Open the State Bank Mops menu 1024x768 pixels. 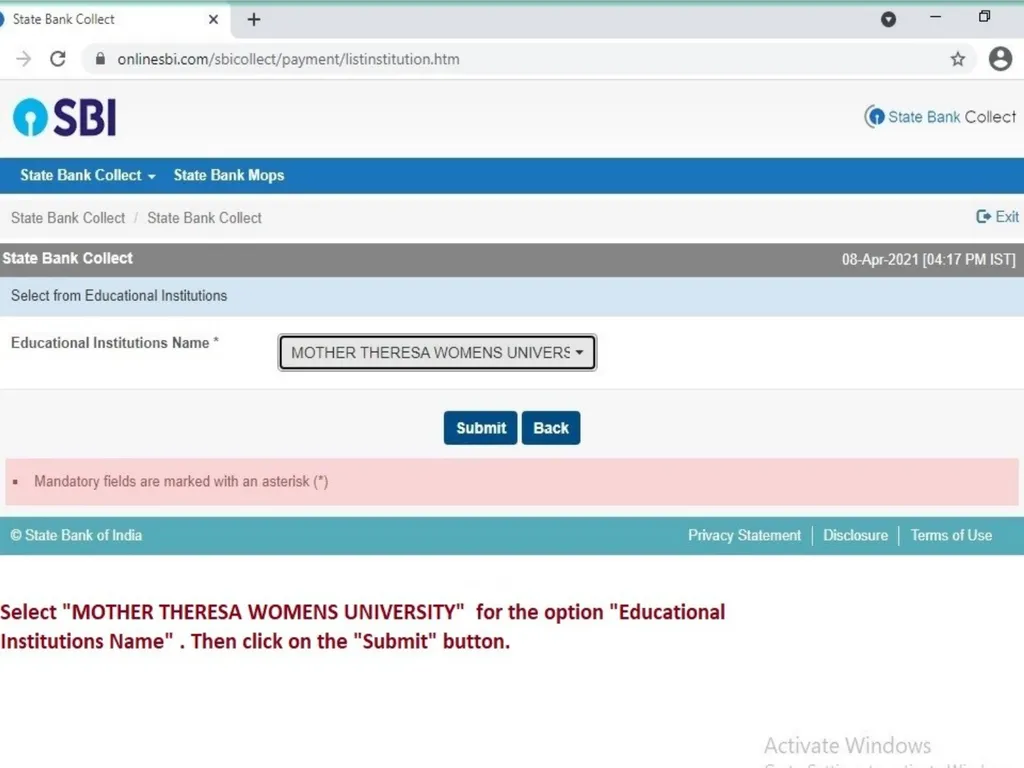point(229,175)
